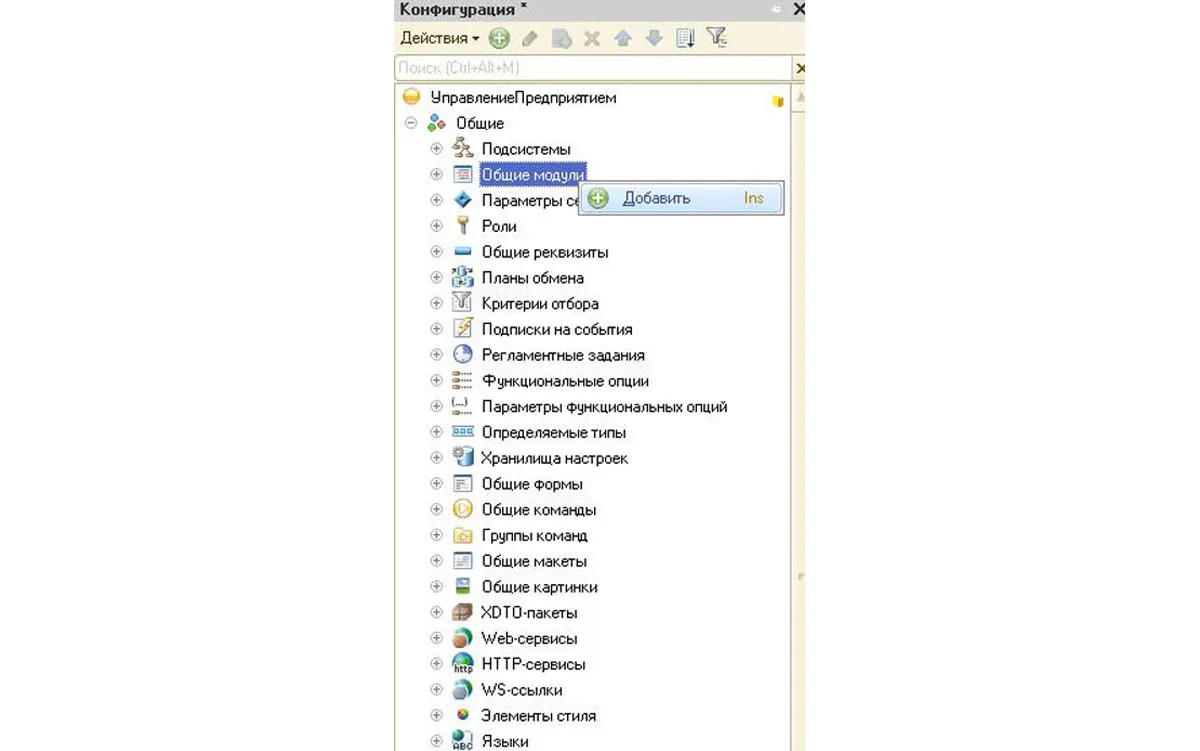This screenshot has height=751, width=1200.
Task: Click the Общие colored shapes icon
Action: point(436,123)
